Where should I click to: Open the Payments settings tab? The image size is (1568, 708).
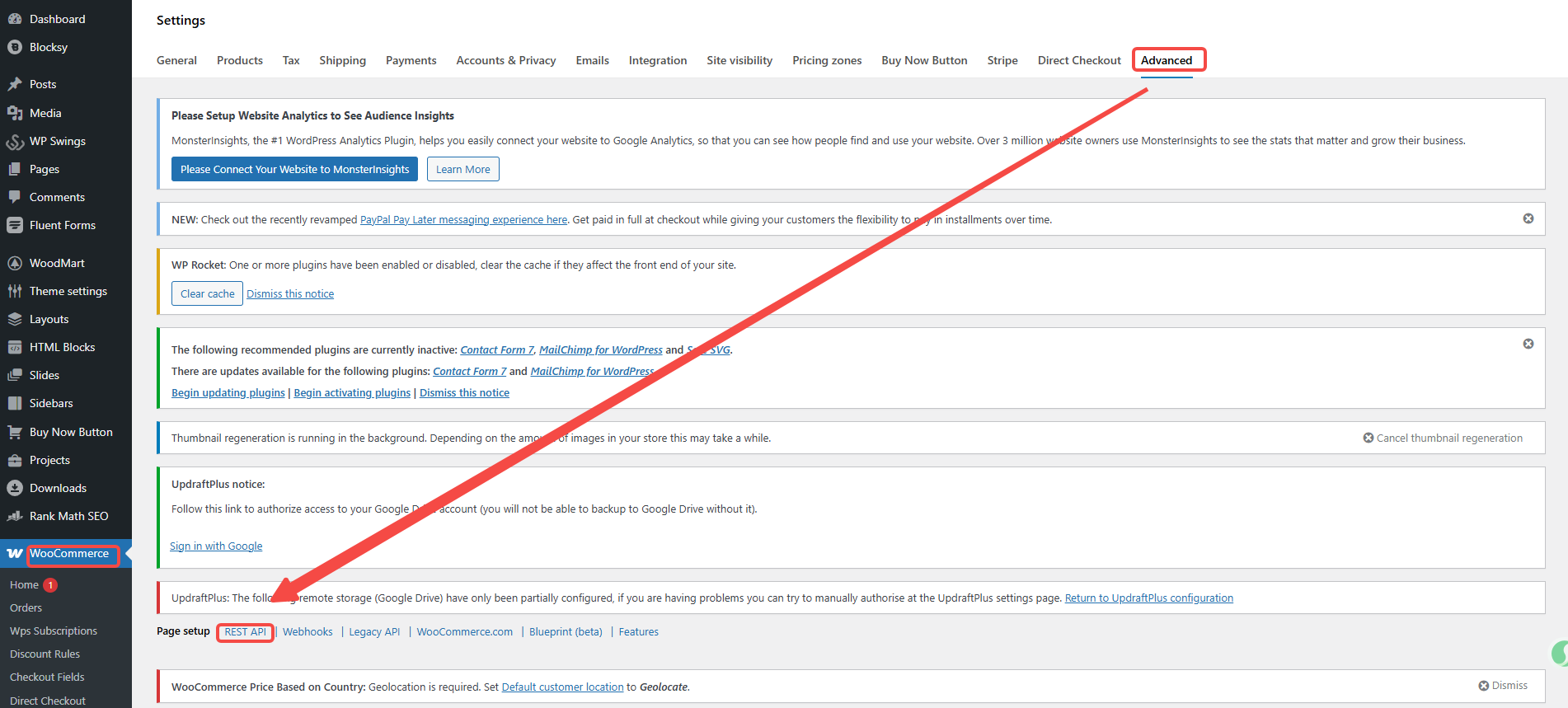click(411, 60)
